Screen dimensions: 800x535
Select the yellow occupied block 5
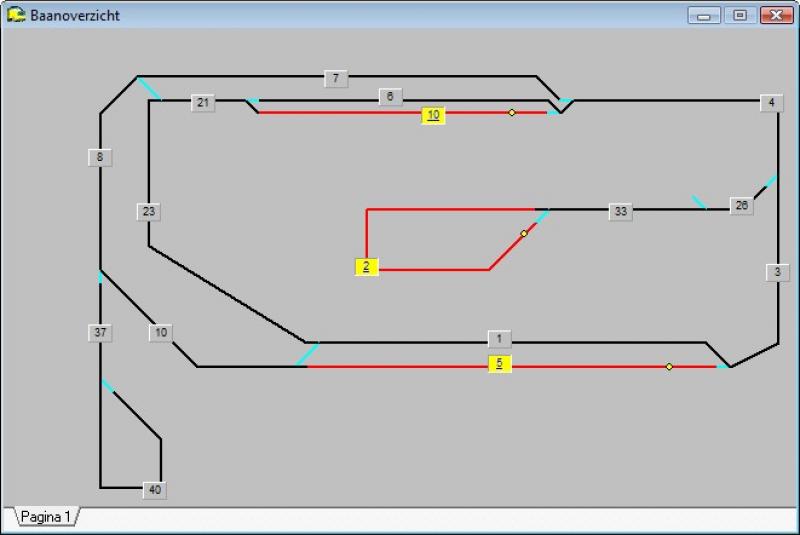point(499,363)
